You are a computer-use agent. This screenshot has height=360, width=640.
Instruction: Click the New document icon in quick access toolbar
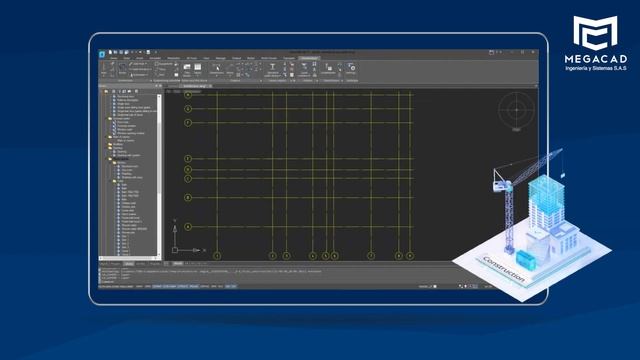(110, 52)
